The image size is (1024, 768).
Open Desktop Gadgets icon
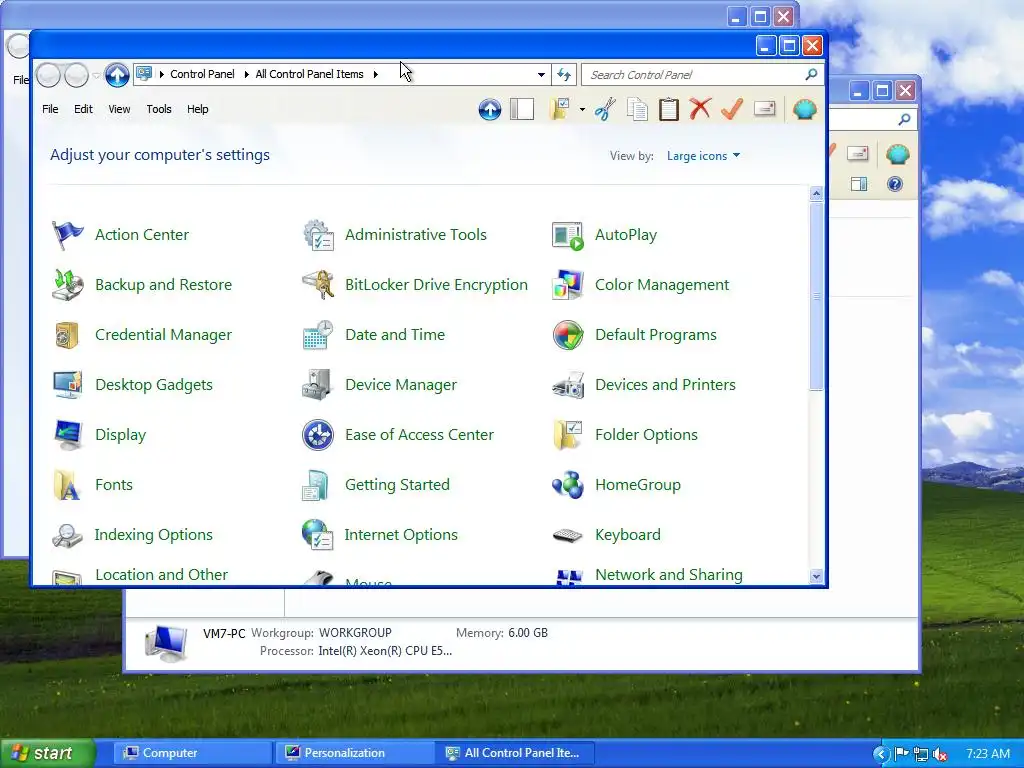(x=67, y=385)
